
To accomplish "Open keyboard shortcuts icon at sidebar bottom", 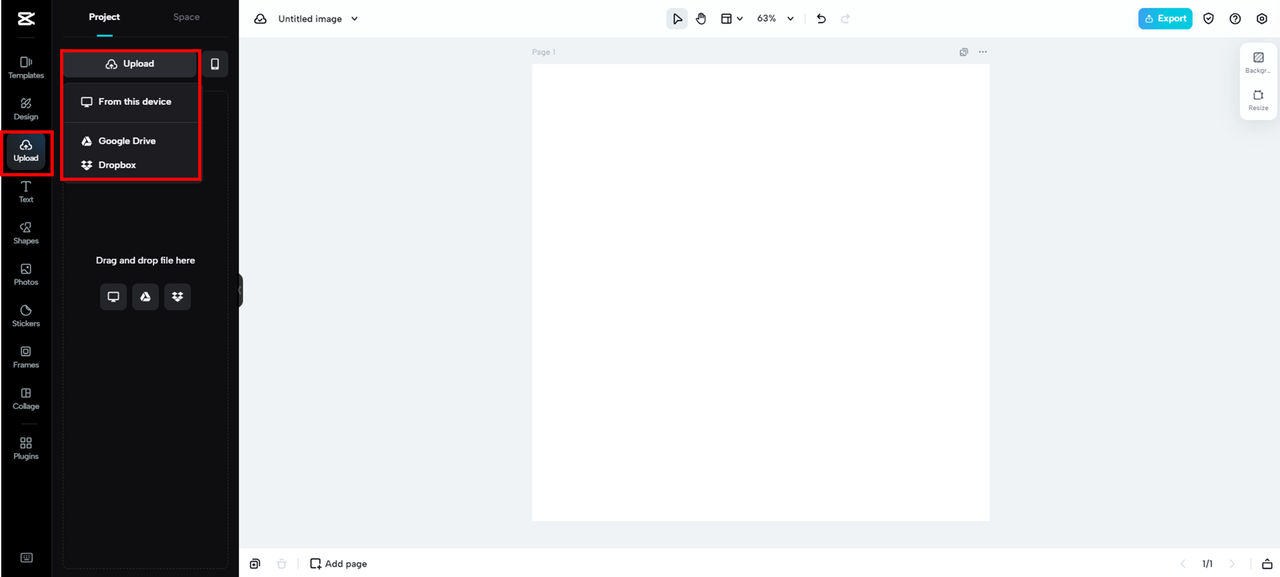I will 26,558.
